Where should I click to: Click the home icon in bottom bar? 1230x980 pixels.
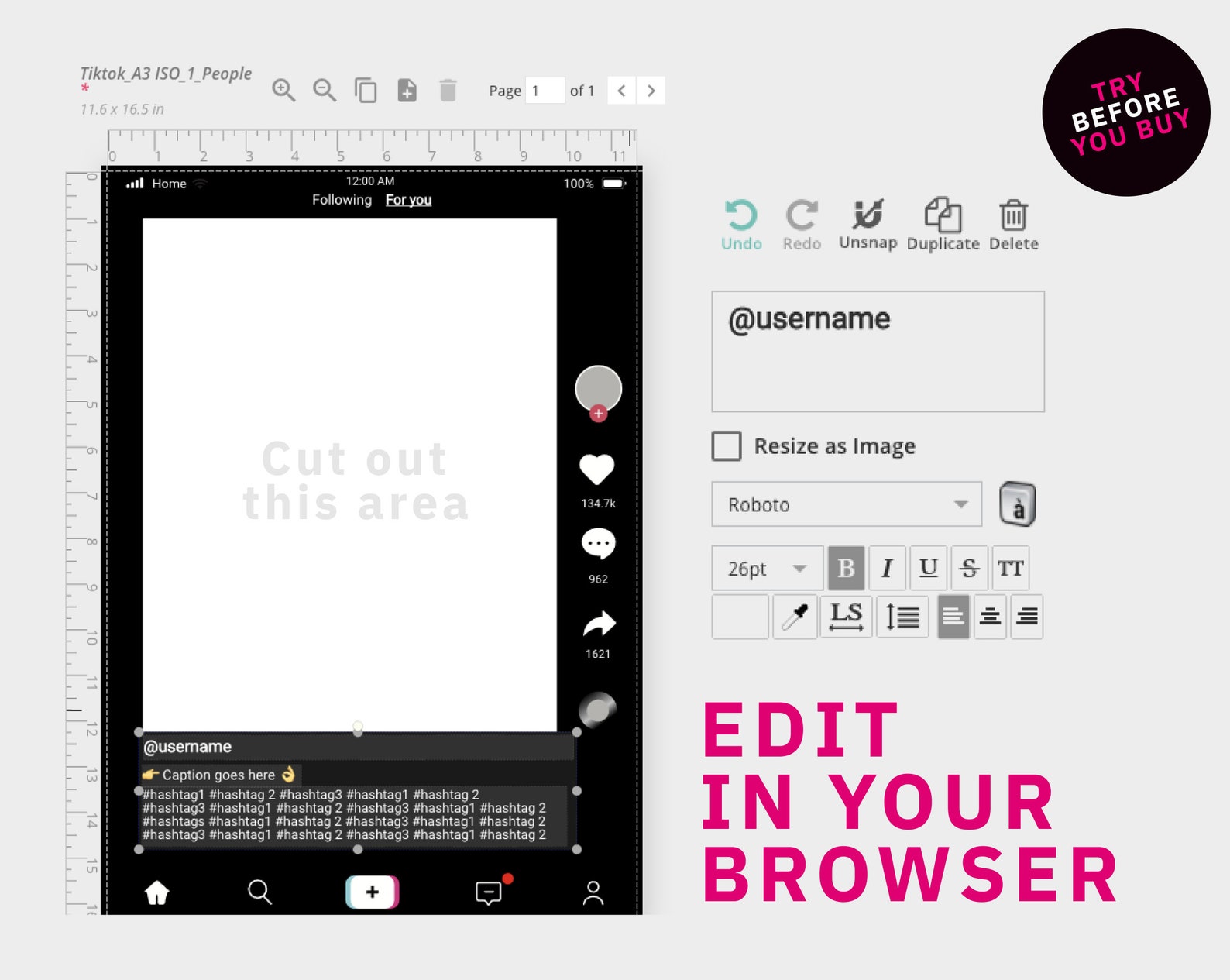157,892
